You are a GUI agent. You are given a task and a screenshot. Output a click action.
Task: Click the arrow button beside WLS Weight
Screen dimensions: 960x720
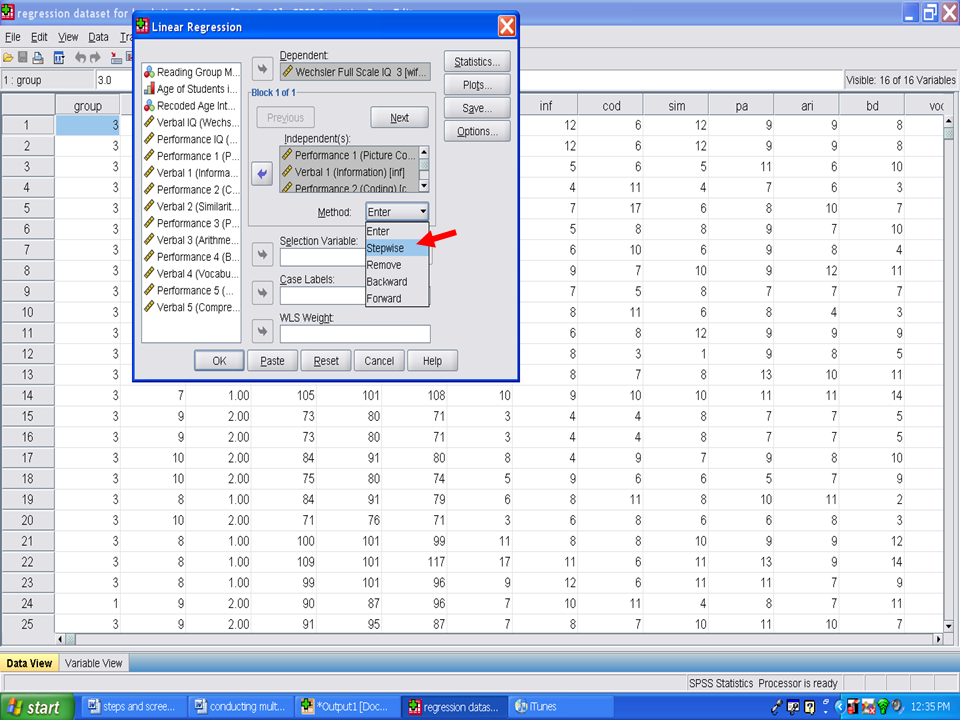click(263, 330)
